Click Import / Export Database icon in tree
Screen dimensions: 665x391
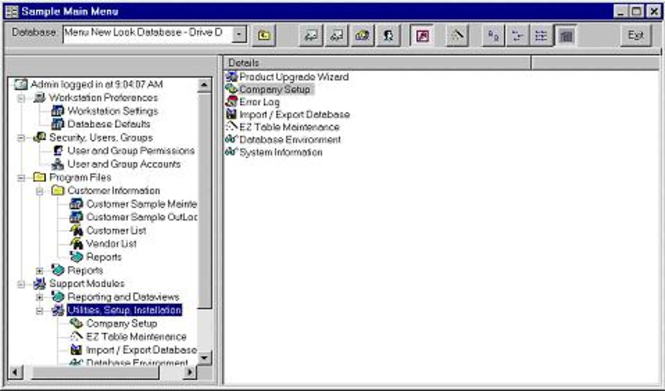76,350
